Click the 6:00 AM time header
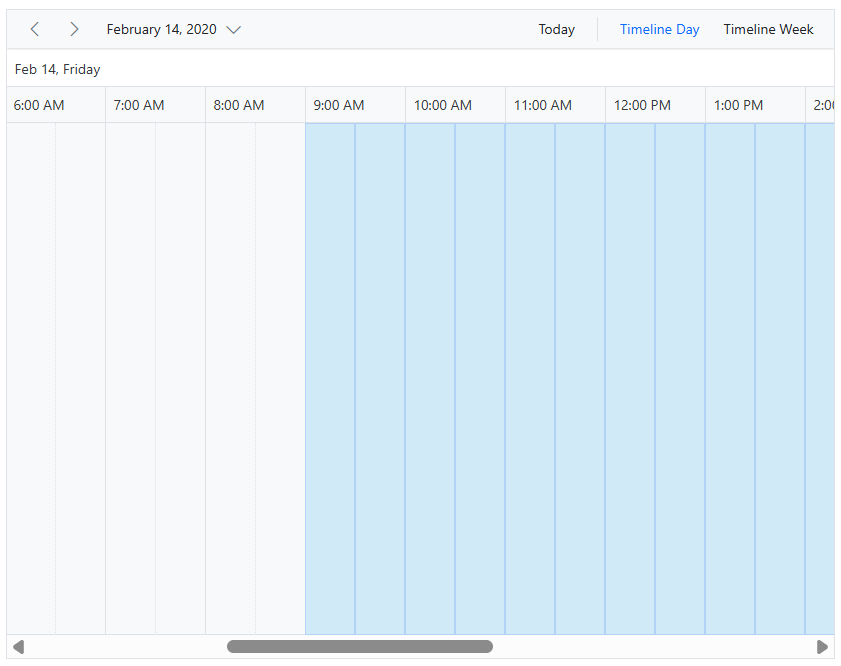The height and width of the screenshot is (666, 841). [x=56, y=105]
